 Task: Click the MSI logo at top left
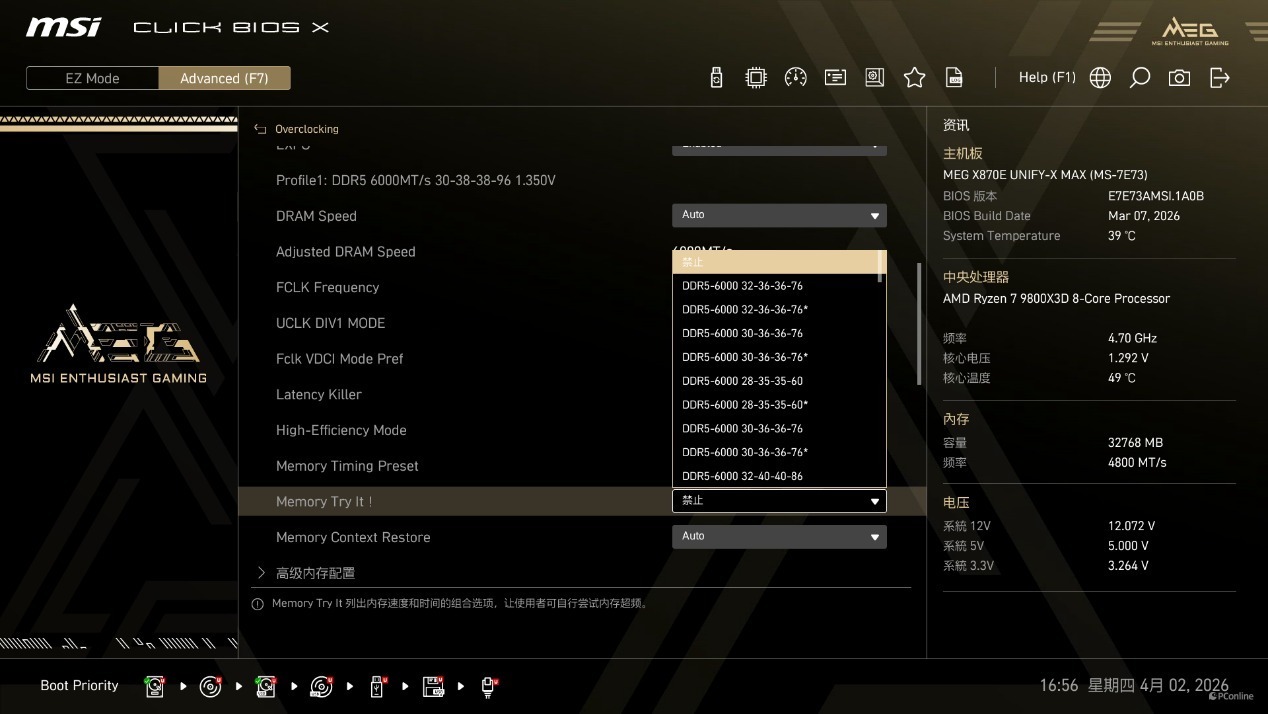(x=64, y=27)
